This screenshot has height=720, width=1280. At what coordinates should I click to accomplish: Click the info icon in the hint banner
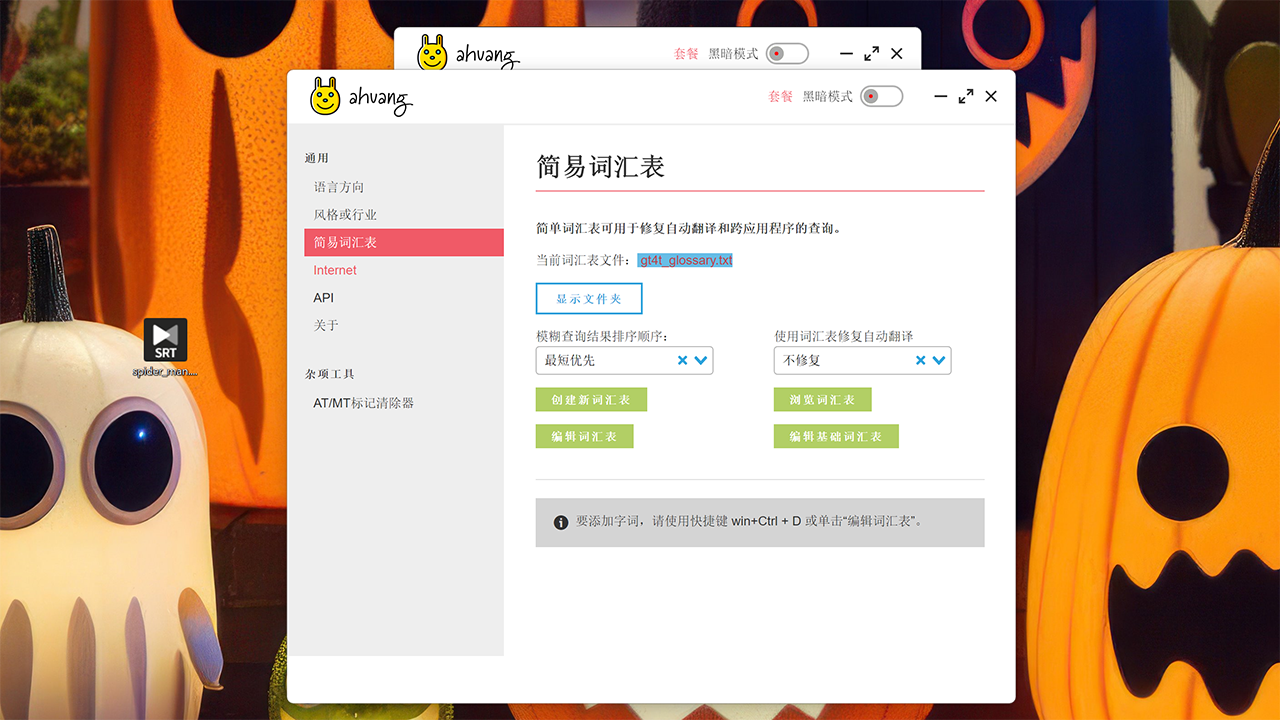[561, 522]
